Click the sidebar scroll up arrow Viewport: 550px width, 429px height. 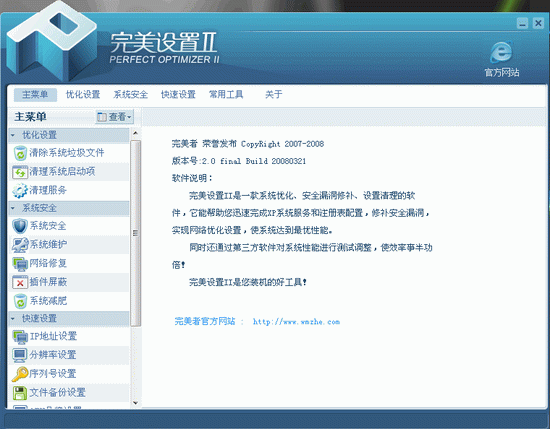coord(135,133)
